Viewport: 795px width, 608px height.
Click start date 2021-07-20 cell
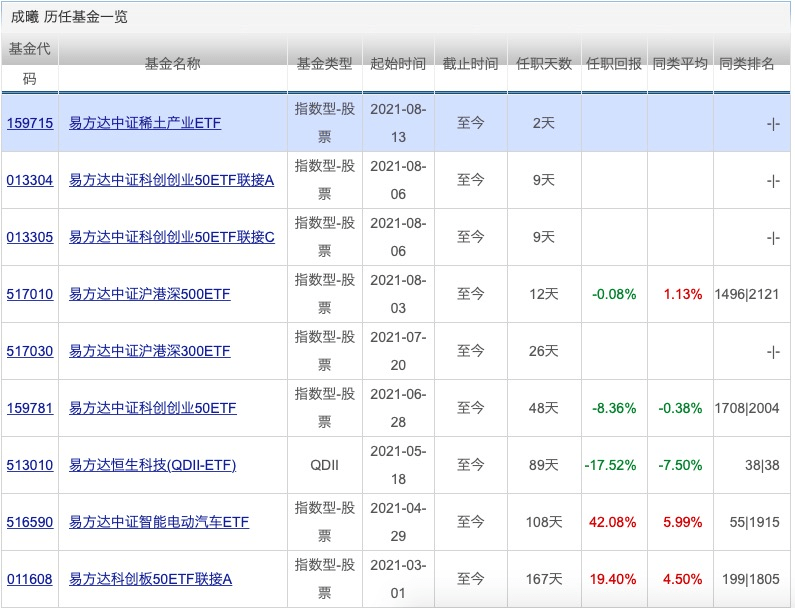(x=398, y=351)
